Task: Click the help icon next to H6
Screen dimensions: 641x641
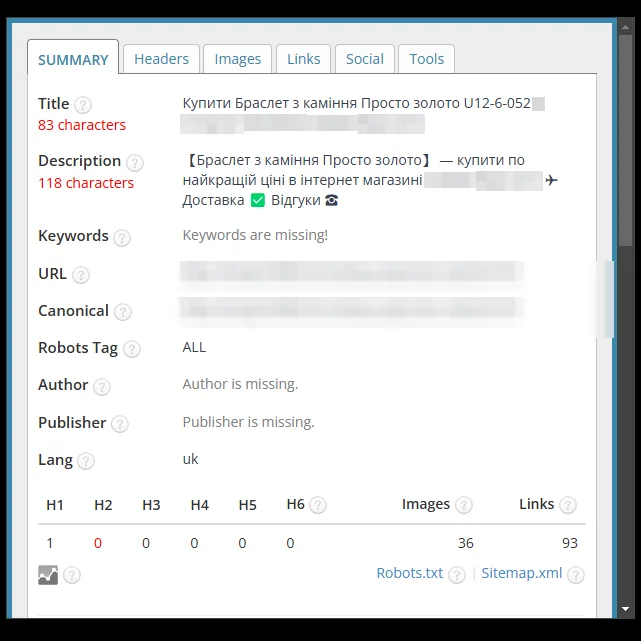Action: coord(318,505)
